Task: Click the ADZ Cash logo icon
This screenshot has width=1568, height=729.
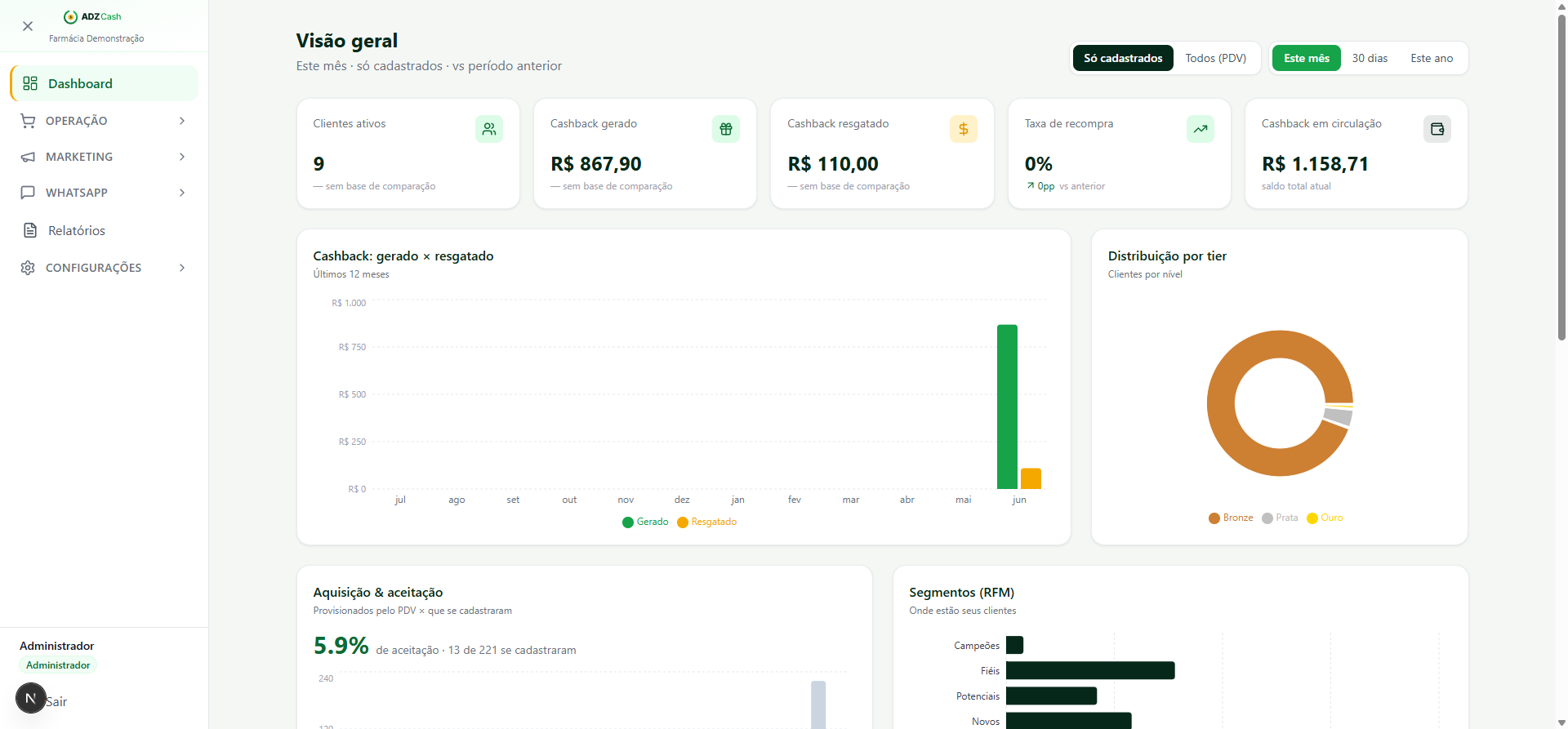Action: [x=71, y=16]
